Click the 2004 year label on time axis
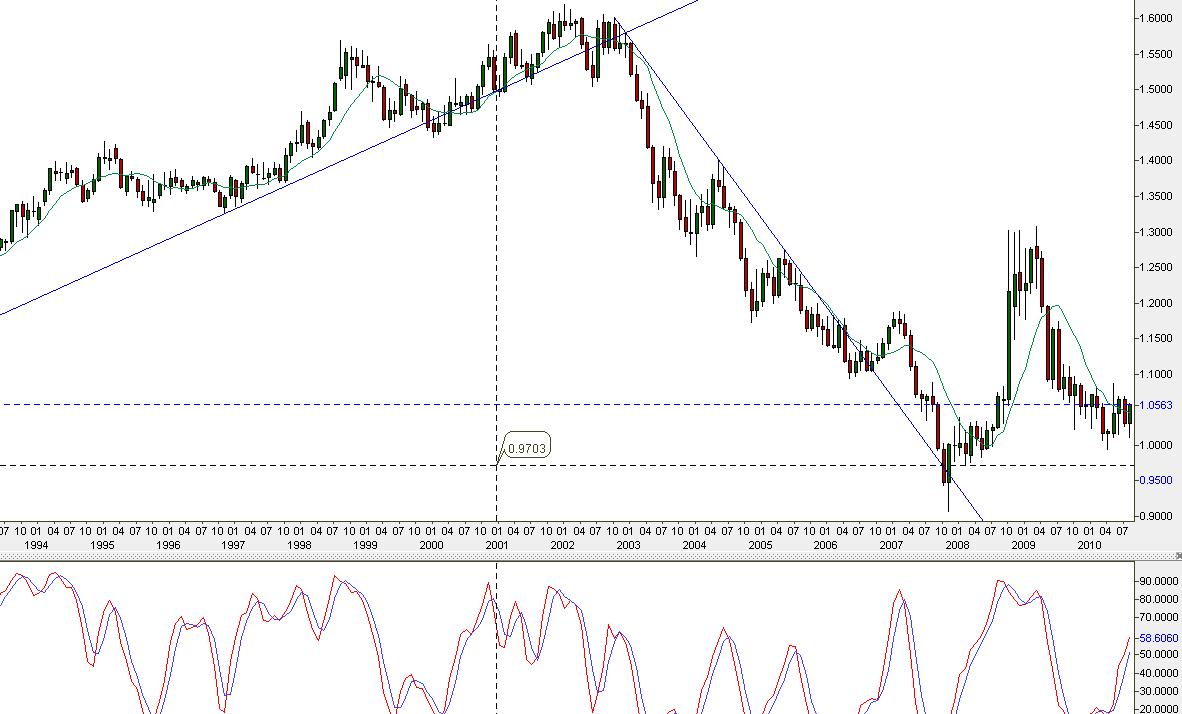 coord(694,544)
